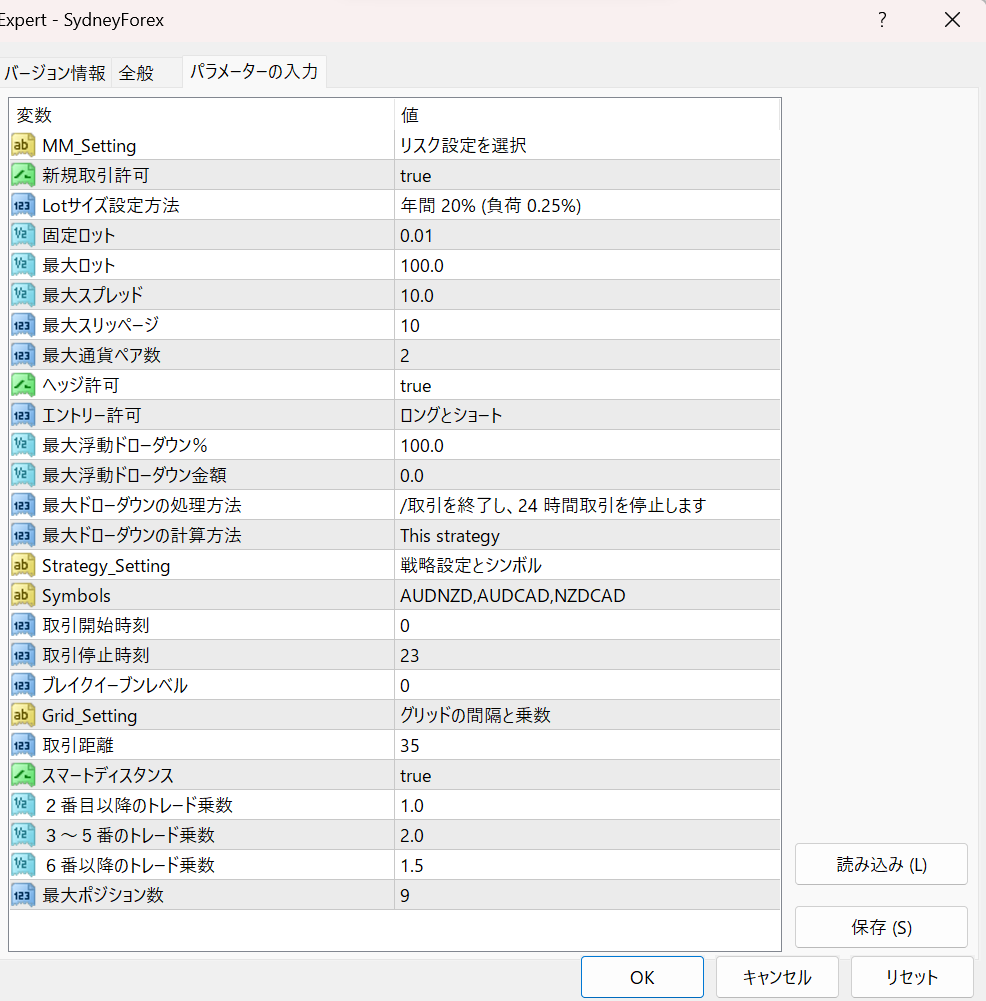Click the integer icon beside 取引距離
This screenshot has width=986, height=1001.
coord(22,745)
